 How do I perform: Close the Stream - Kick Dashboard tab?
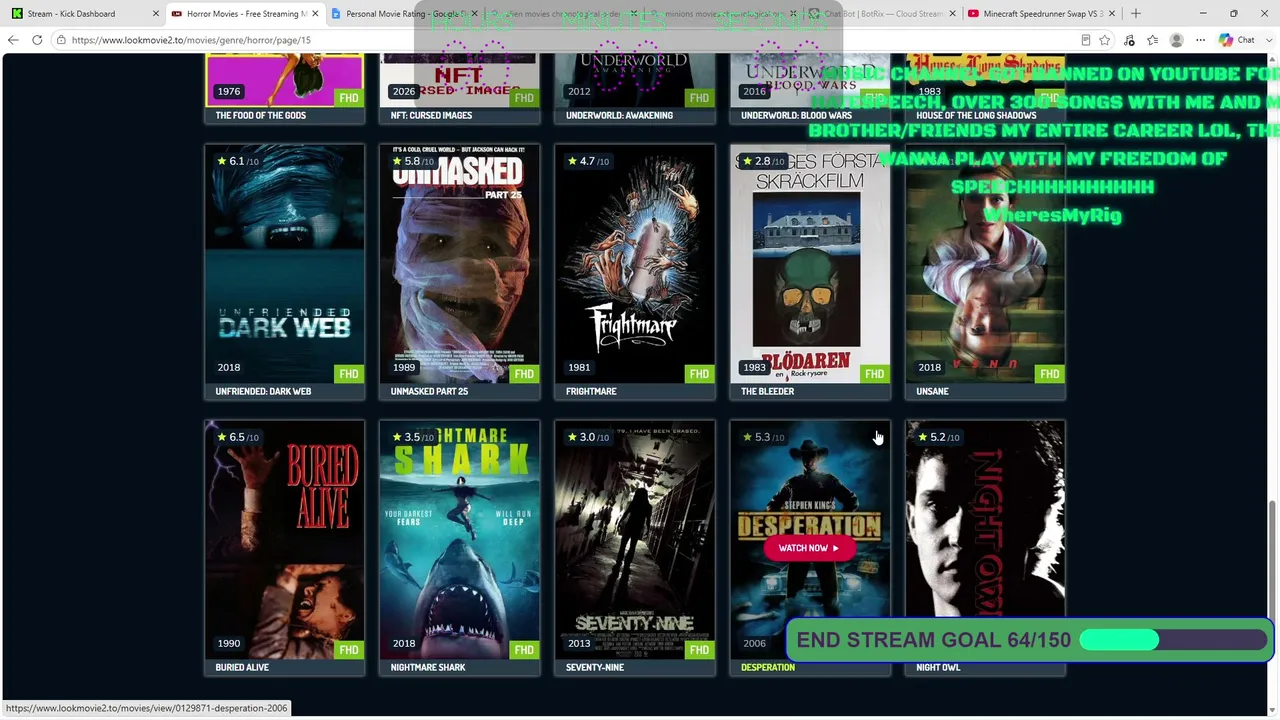155,14
